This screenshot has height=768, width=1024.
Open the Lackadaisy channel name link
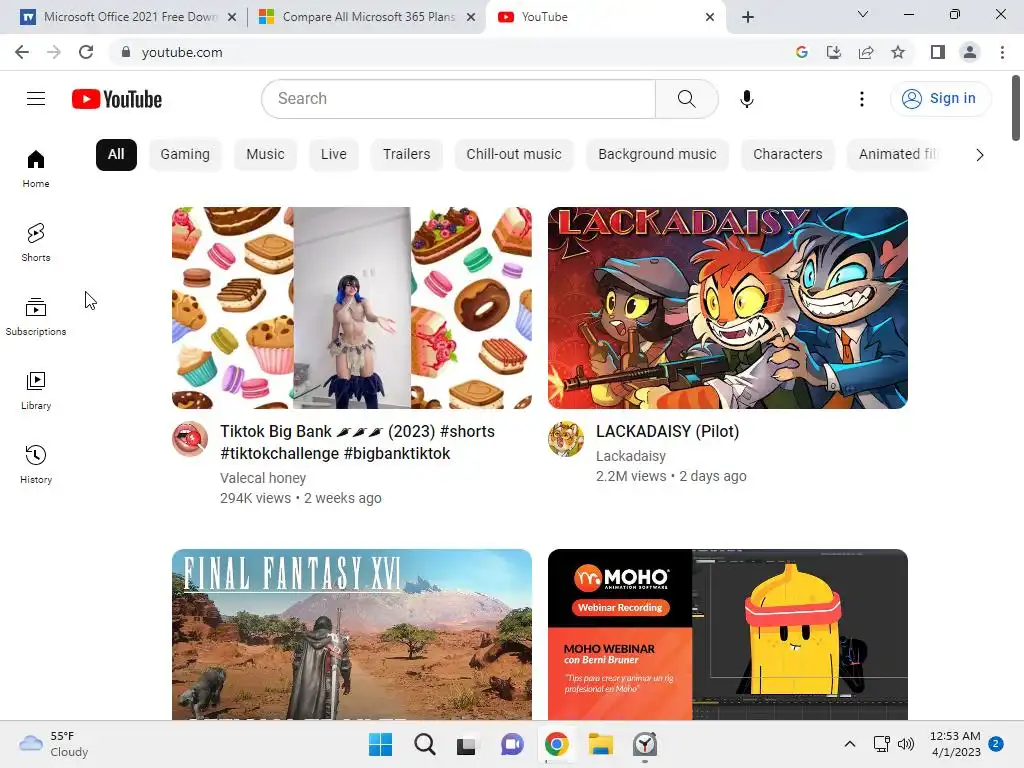631,456
